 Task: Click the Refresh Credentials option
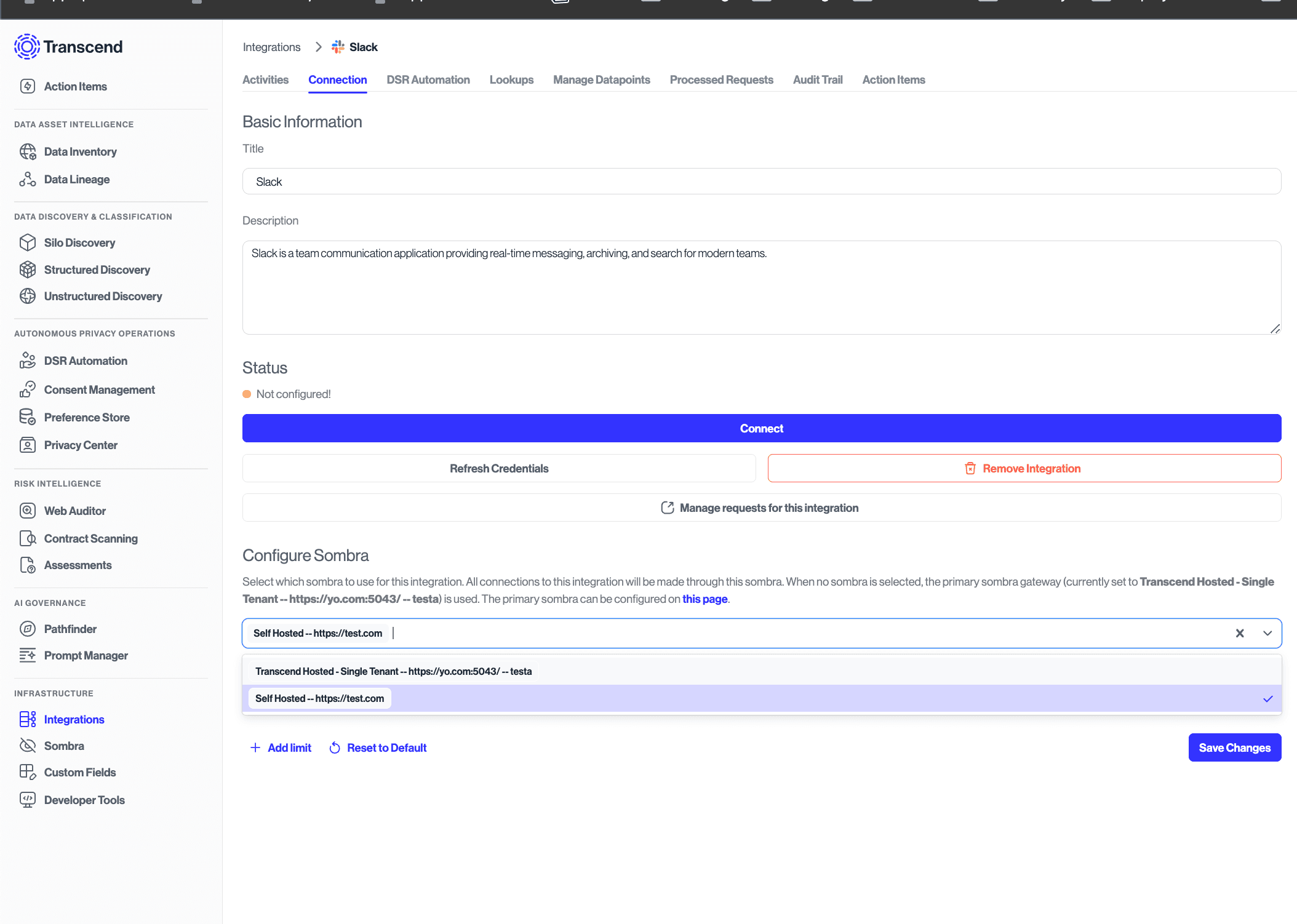pos(498,467)
